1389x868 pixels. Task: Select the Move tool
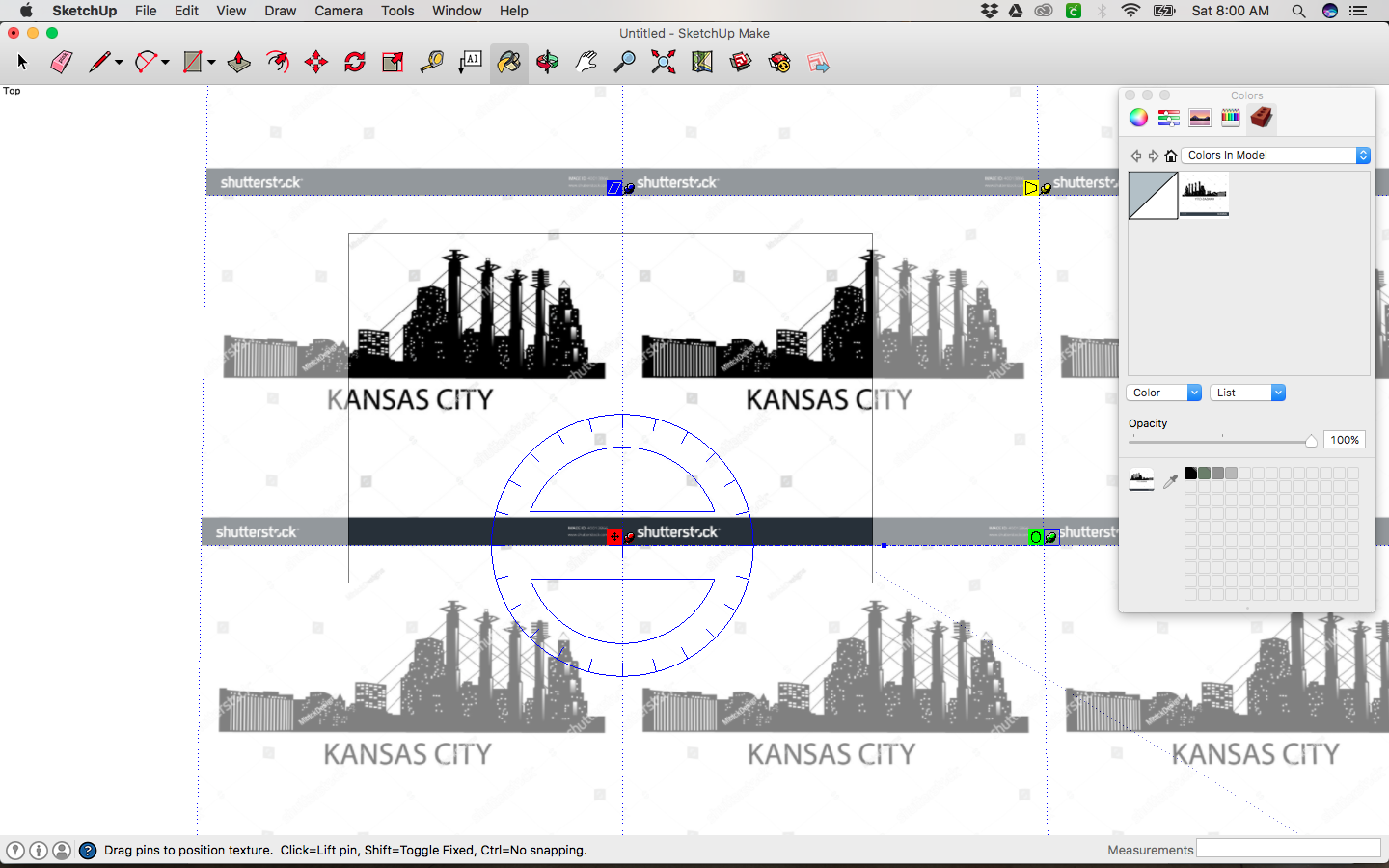[316, 63]
